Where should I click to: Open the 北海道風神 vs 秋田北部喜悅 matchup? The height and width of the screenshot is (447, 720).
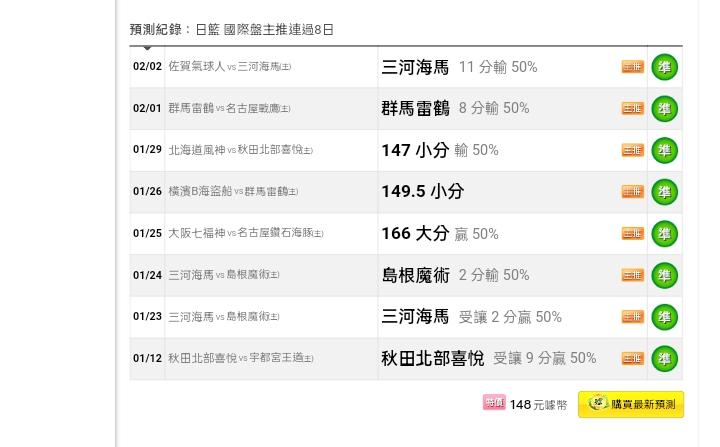(x=241, y=150)
